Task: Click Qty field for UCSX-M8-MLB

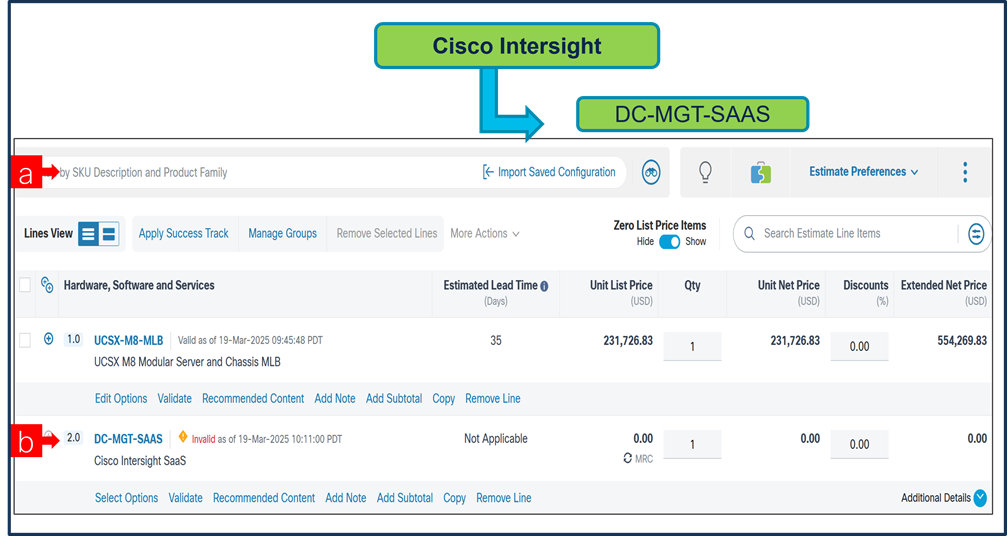Action: click(692, 347)
